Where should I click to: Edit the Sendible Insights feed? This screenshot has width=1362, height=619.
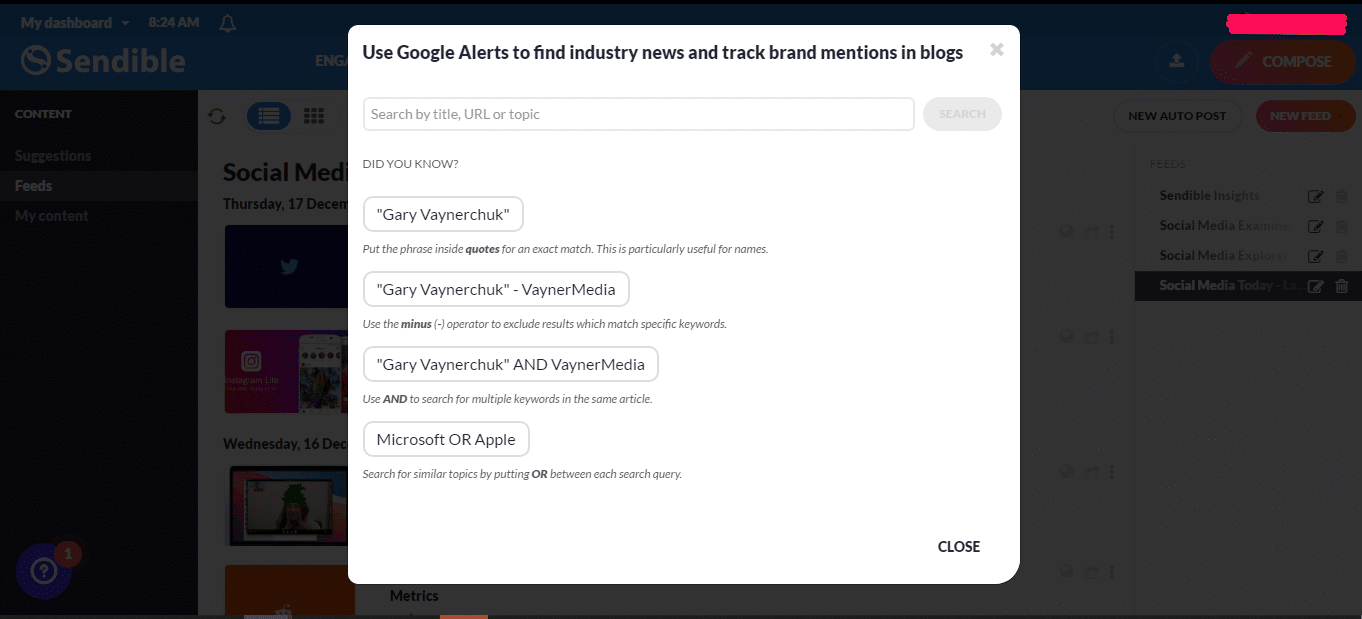(1316, 197)
